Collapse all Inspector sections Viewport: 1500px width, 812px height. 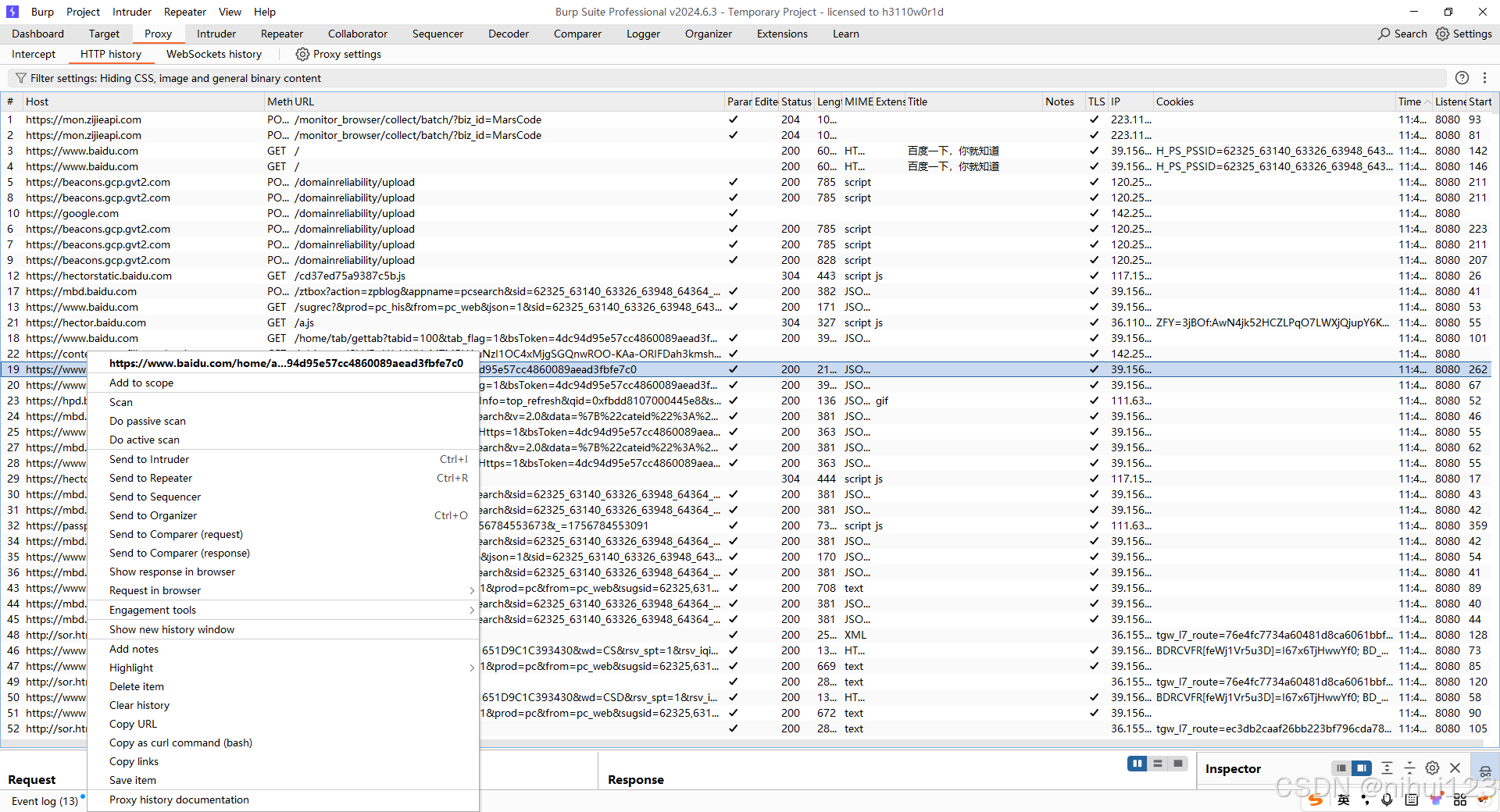[1409, 768]
